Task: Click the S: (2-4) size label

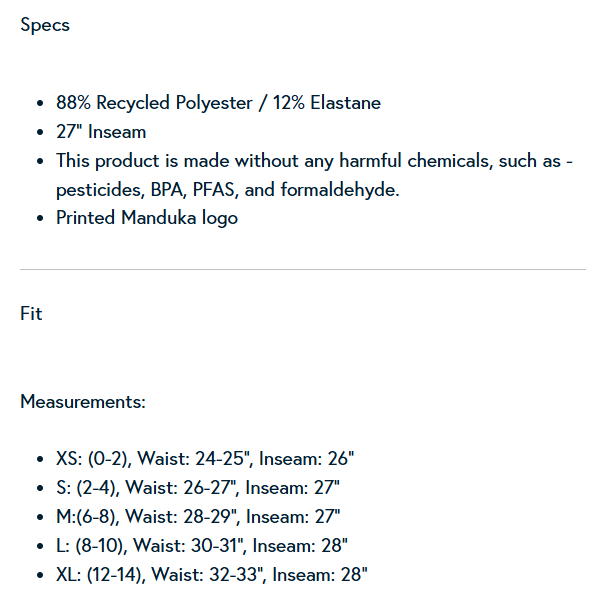Action: tap(88, 488)
